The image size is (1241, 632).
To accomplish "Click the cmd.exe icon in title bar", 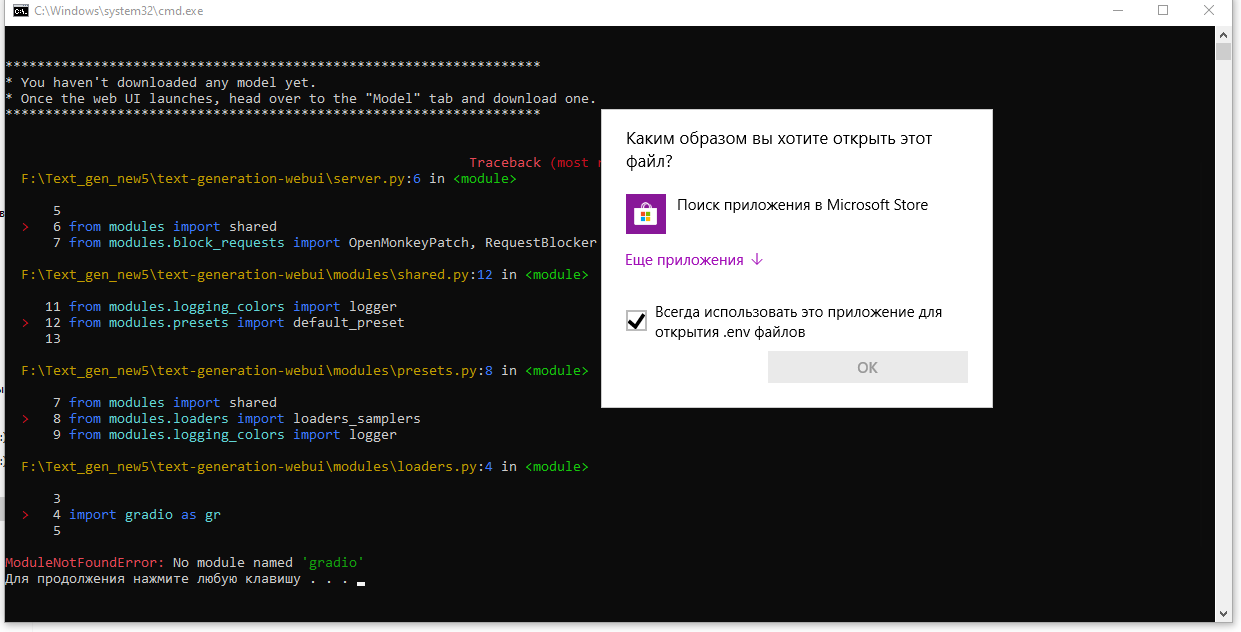I will [20, 11].
